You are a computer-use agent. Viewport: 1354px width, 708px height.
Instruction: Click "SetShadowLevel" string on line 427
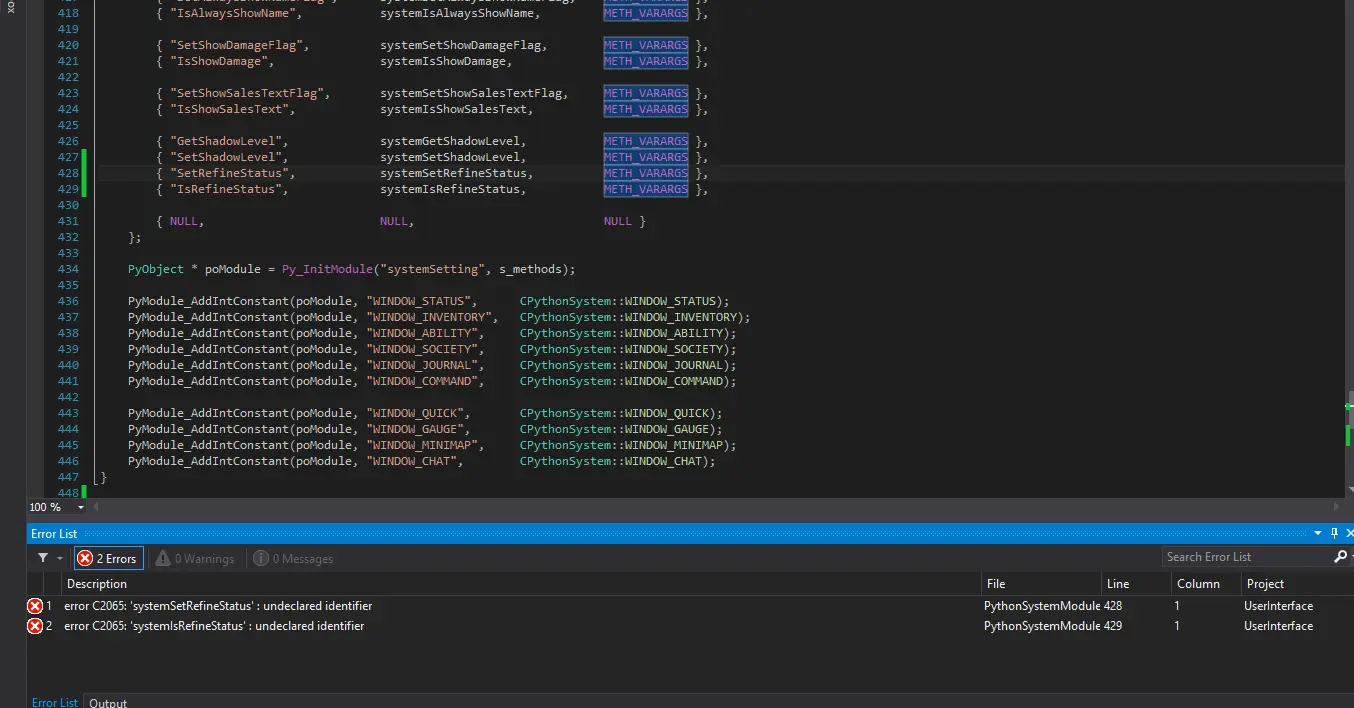[229, 157]
